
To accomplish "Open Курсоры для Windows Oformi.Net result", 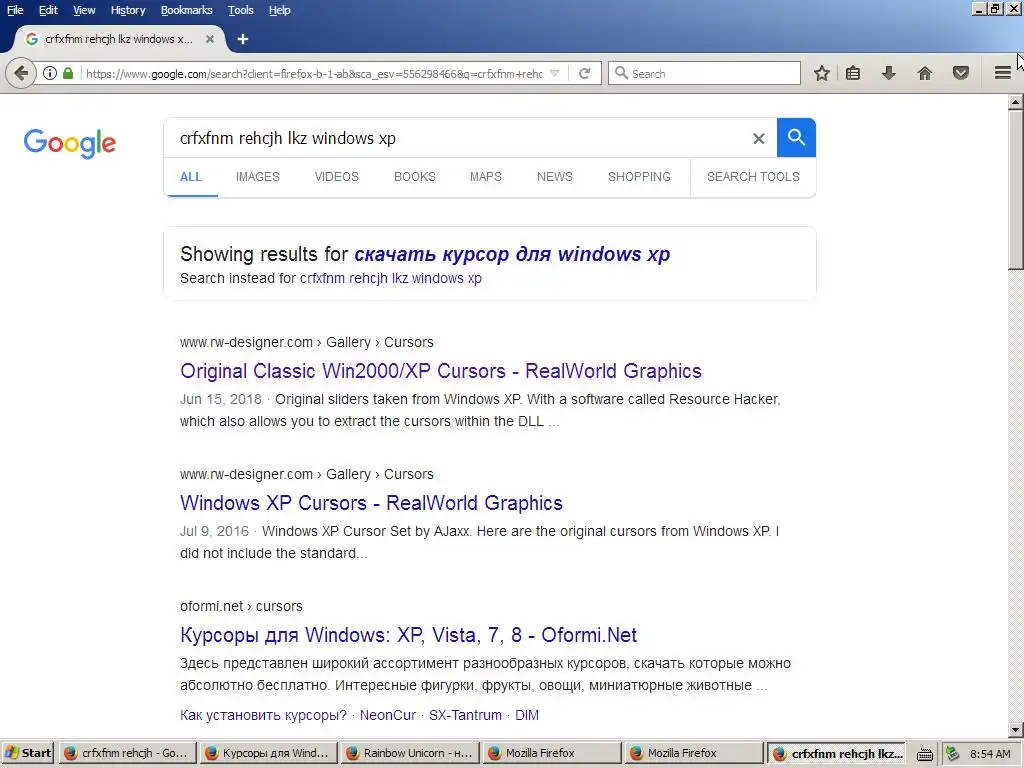I will tap(409, 635).
